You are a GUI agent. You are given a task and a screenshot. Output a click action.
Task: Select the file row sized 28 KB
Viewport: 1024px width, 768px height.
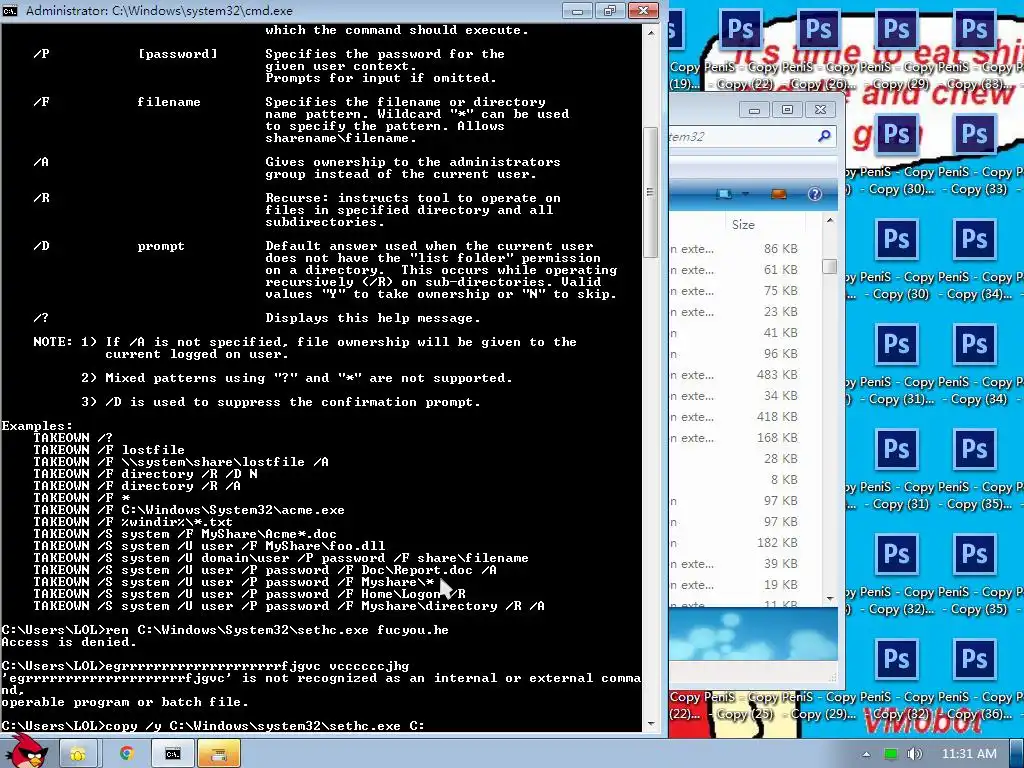(x=736, y=458)
